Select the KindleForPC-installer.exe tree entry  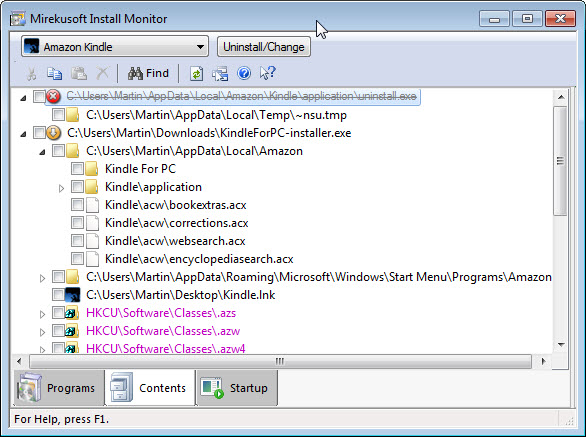(209, 133)
